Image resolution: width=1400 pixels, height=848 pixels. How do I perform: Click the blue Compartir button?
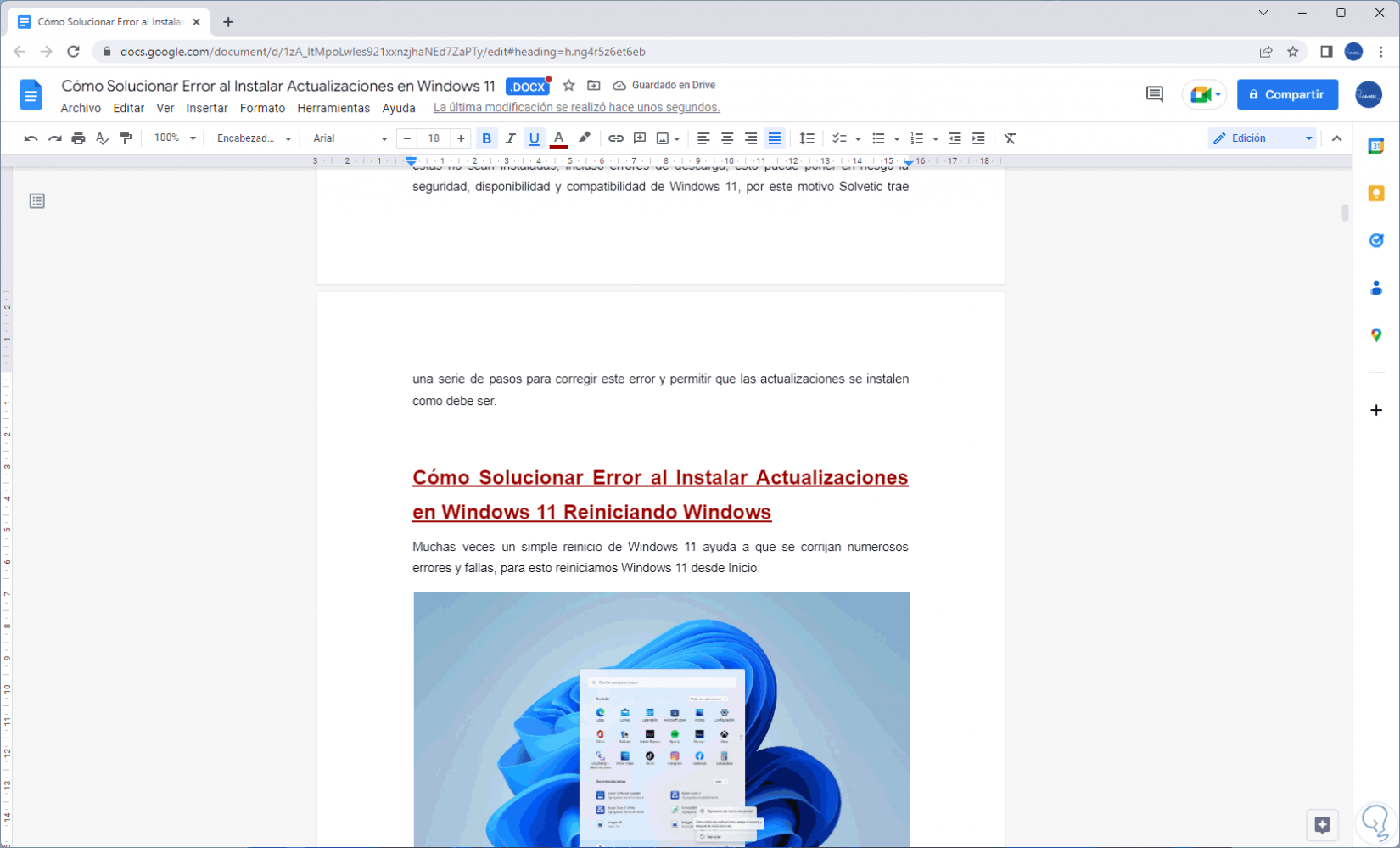pos(1287,94)
